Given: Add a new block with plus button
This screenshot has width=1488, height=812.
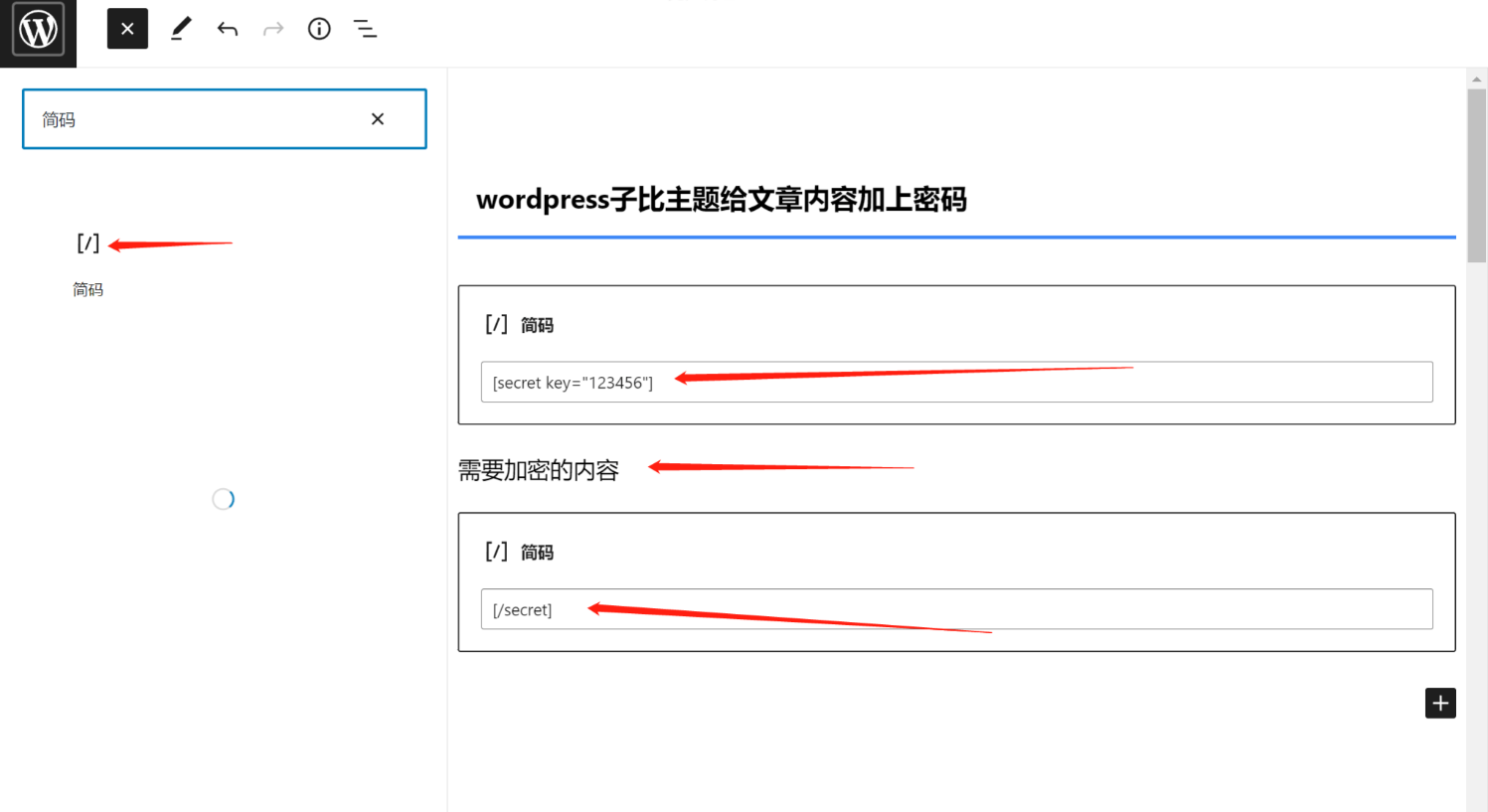Looking at the screenshot, I should pos(1439,703).
